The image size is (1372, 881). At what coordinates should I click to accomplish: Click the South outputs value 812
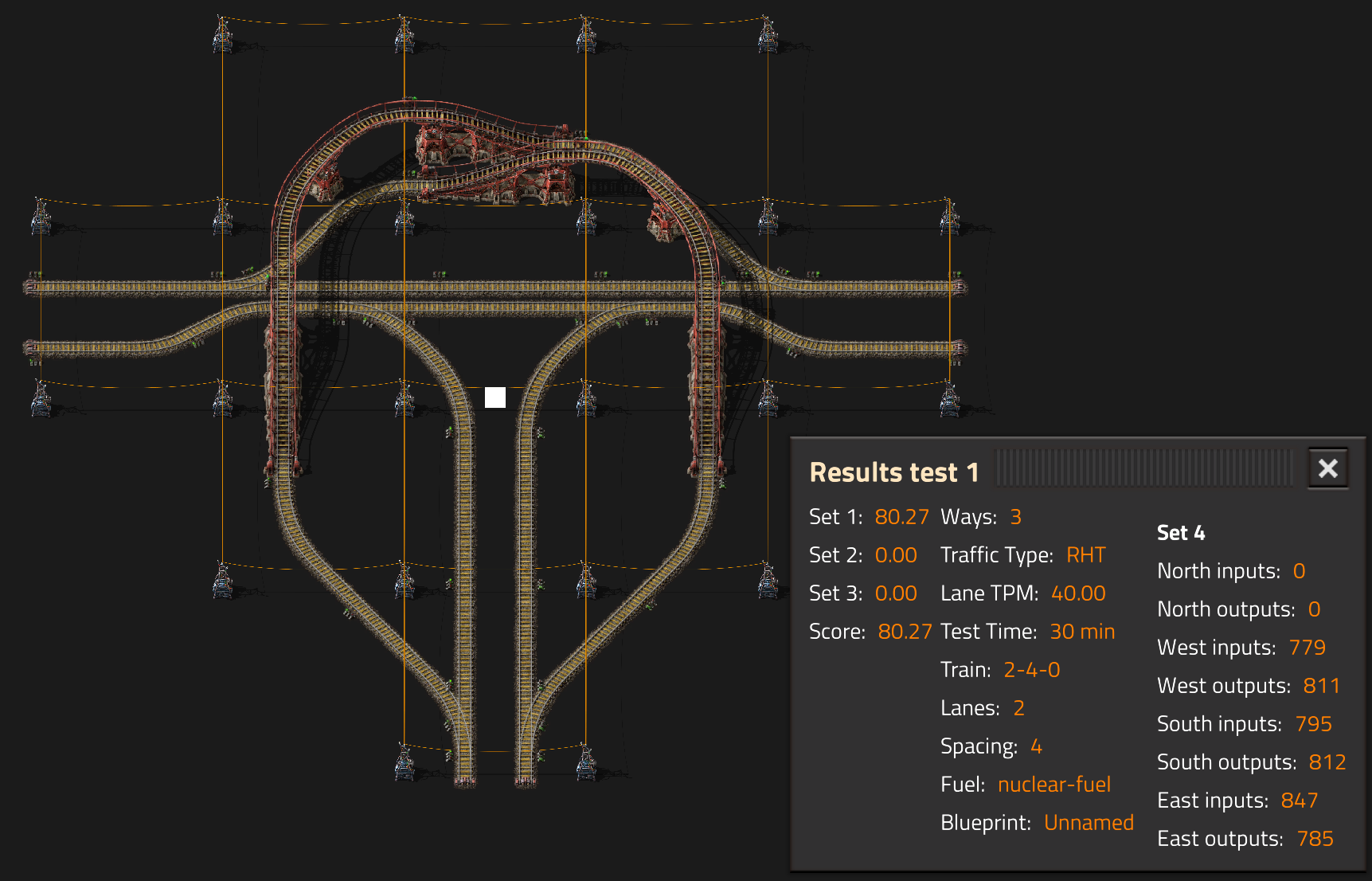pos(1327,762)
